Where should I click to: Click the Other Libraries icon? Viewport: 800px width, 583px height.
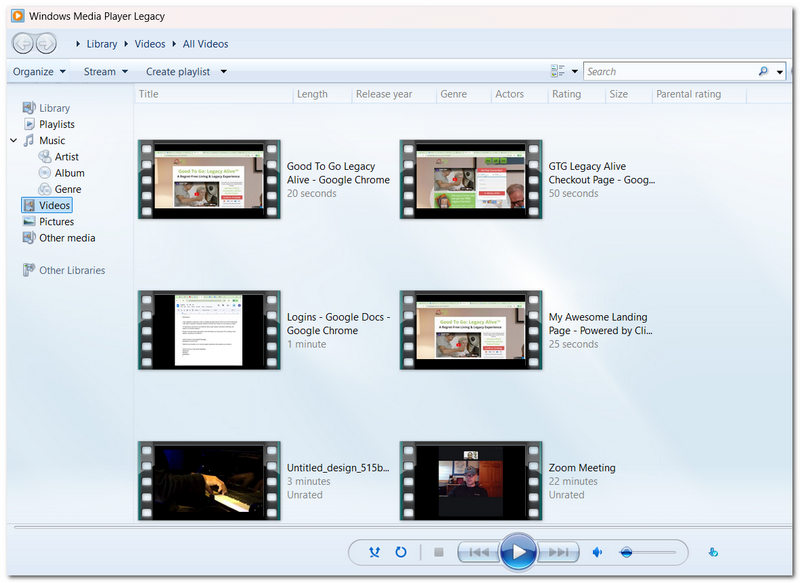(x=29, y=270)
